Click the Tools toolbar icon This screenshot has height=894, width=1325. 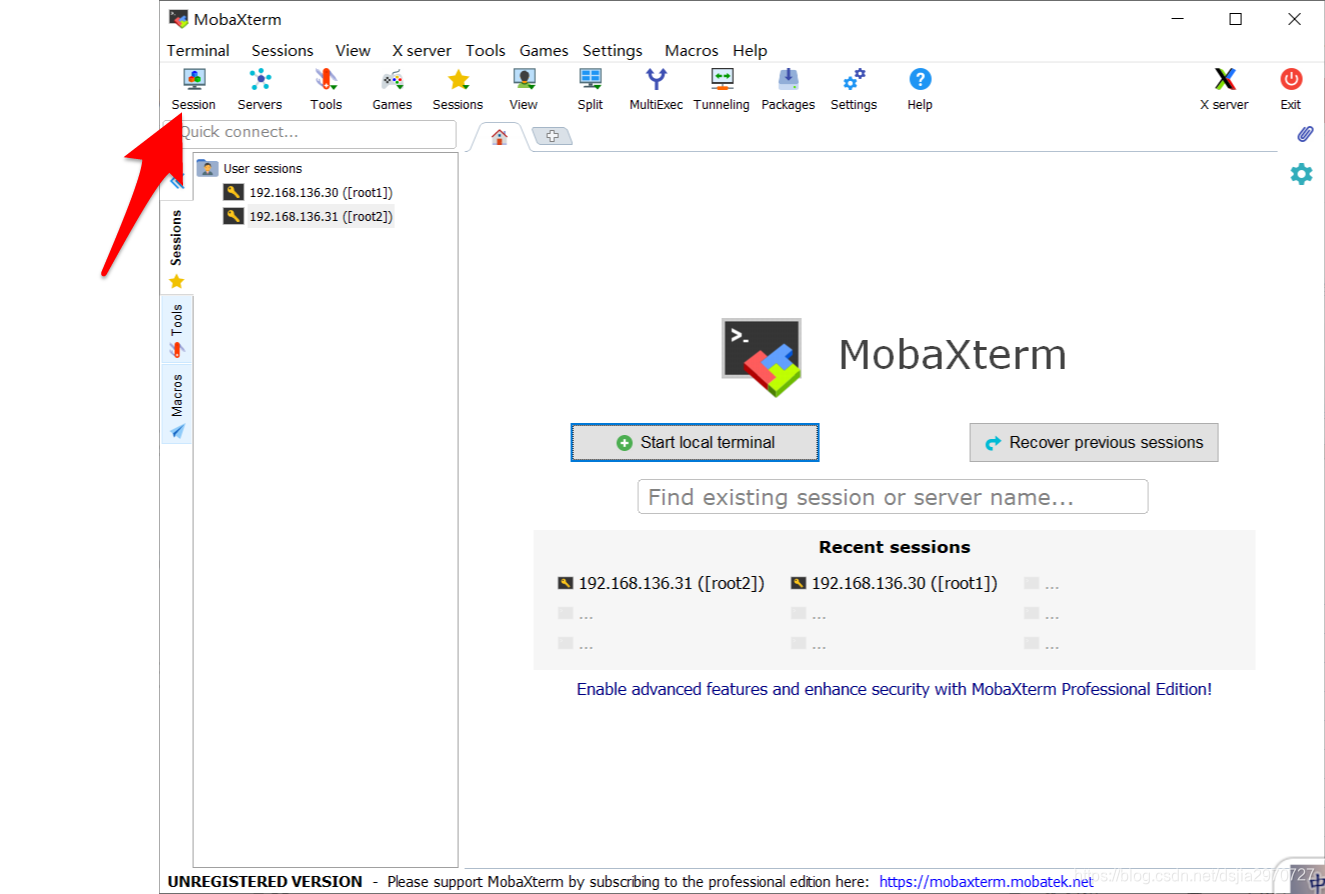tap(326, 89)
